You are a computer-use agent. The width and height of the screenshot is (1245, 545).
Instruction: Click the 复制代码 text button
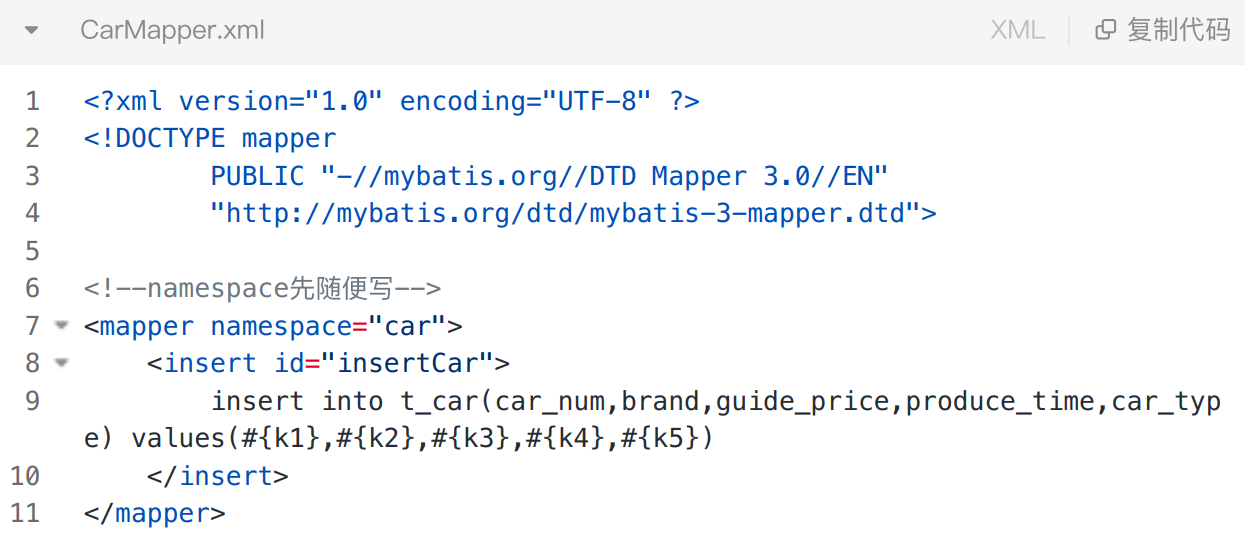pyautogui.click(x=1178, y=30)
